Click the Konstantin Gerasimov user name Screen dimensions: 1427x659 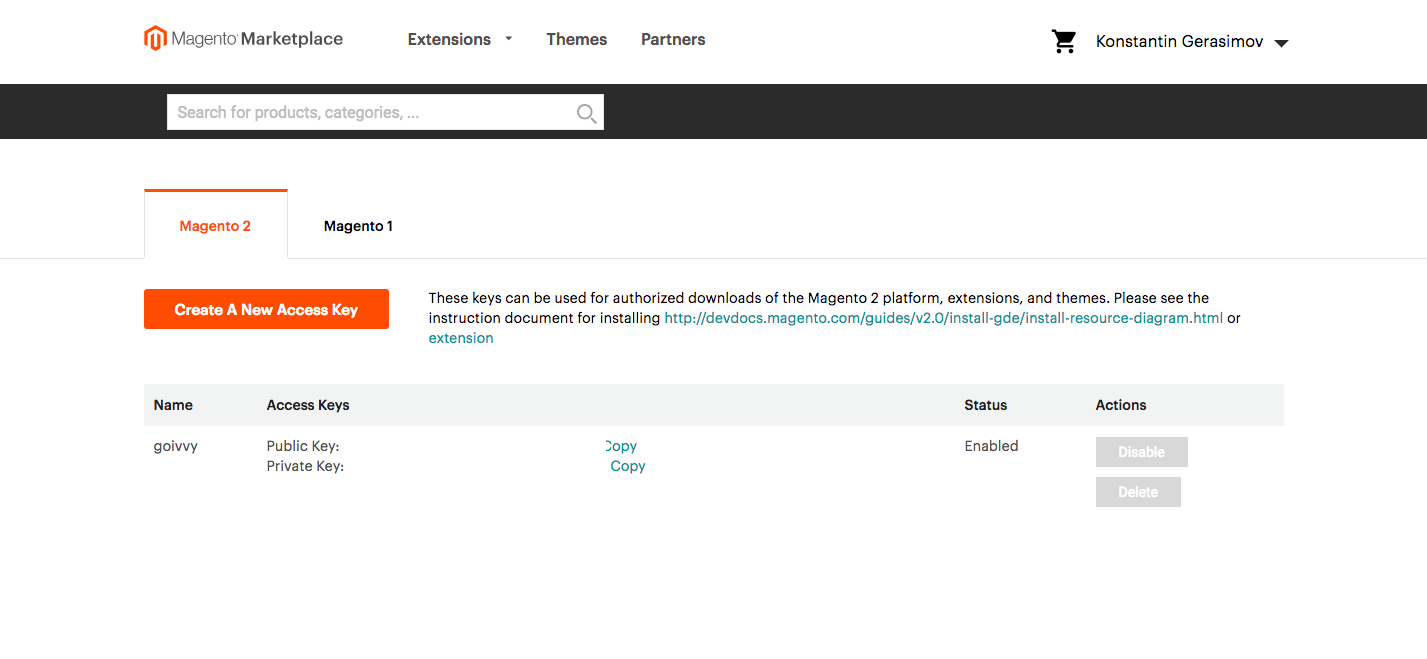tap(1179, 41)
